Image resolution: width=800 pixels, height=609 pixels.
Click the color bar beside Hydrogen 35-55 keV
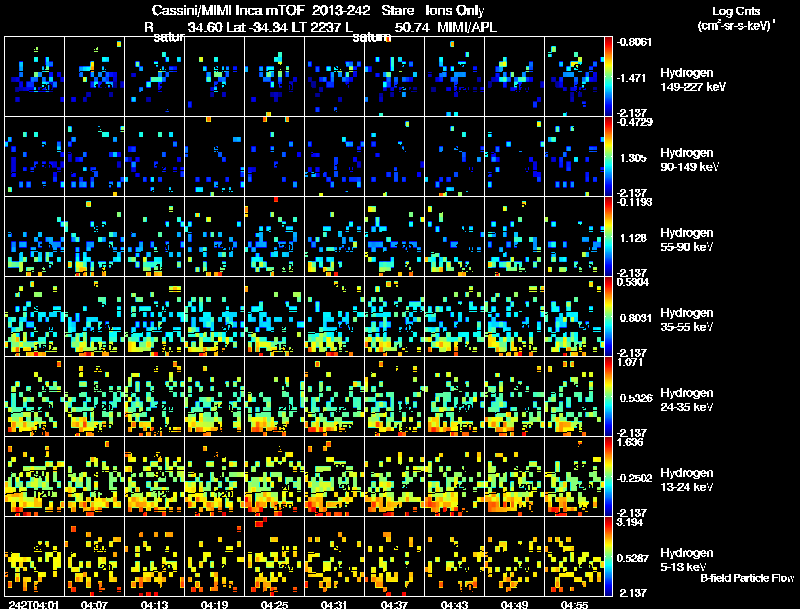pos(608,316)
